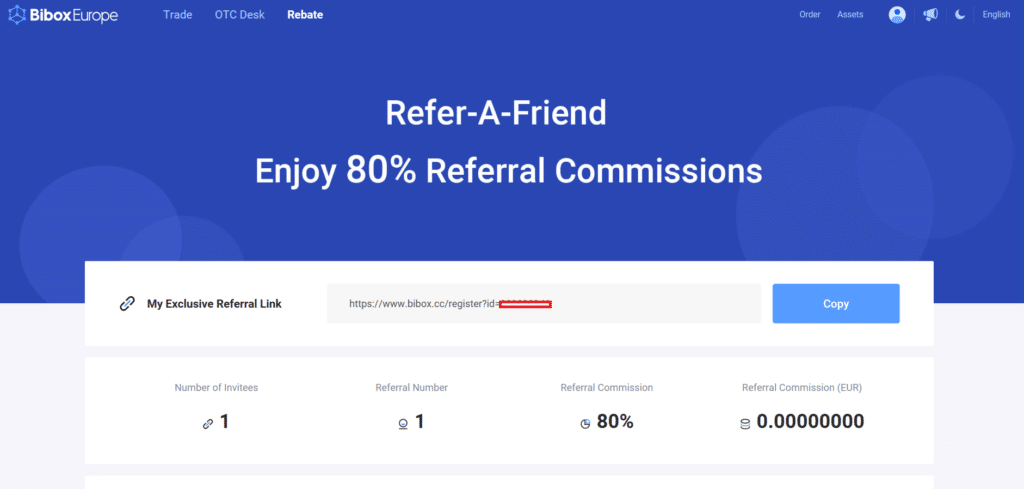Go to the OTC Desk tab
This screenshot has width=1024, height=489.
(x=239, y=15)
